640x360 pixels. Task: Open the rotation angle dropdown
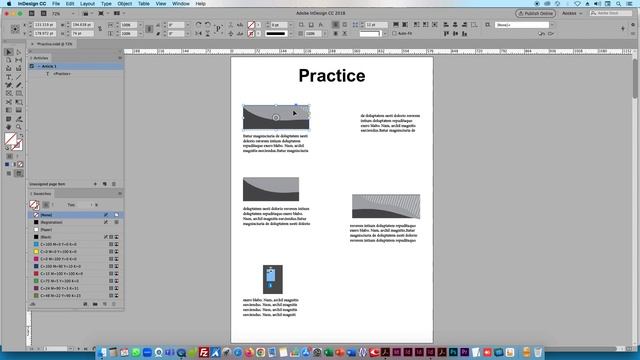tap(187, 25)
